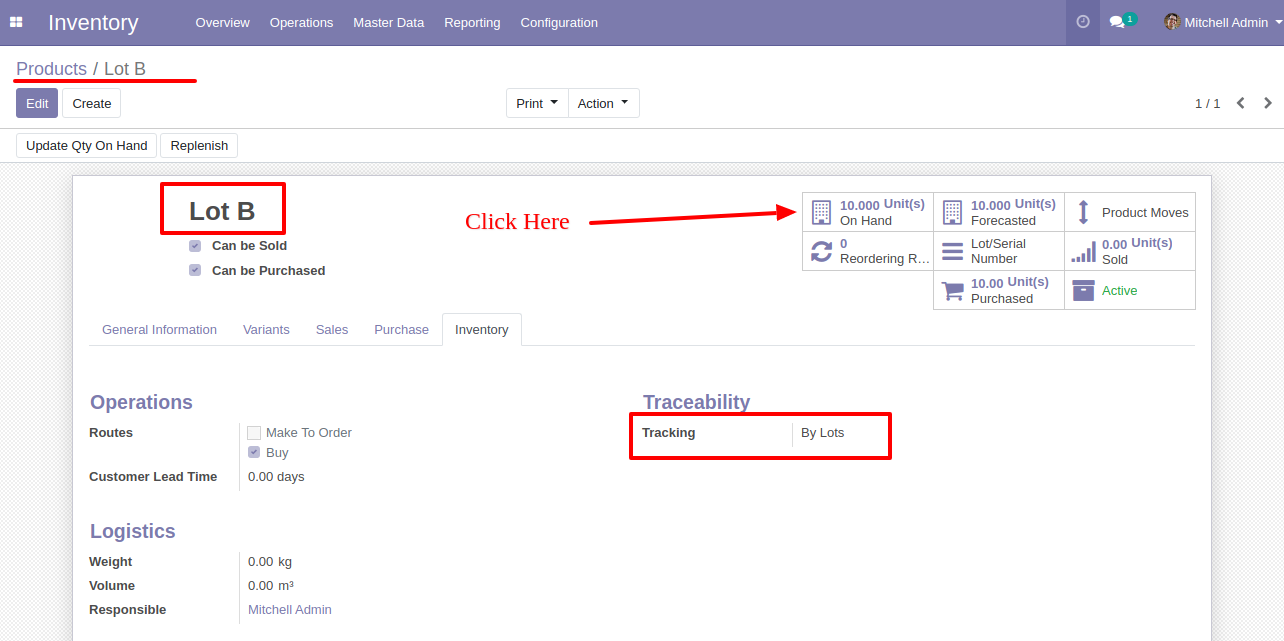Open the activities clock icon
The width and height of the screenshot is (1284, 641).
[1083, 22]
